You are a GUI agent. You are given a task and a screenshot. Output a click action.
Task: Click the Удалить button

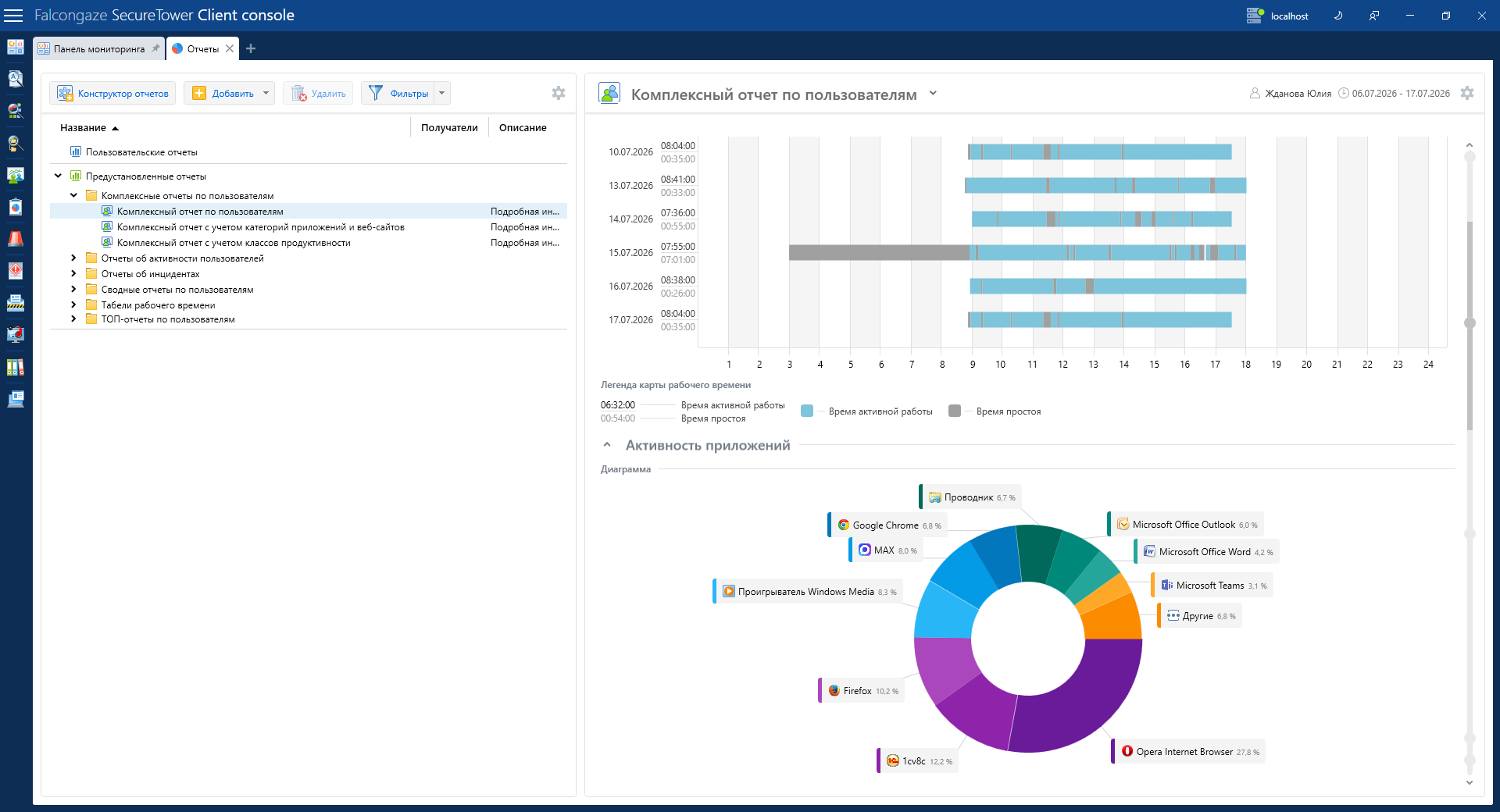[x=318, y=93]
